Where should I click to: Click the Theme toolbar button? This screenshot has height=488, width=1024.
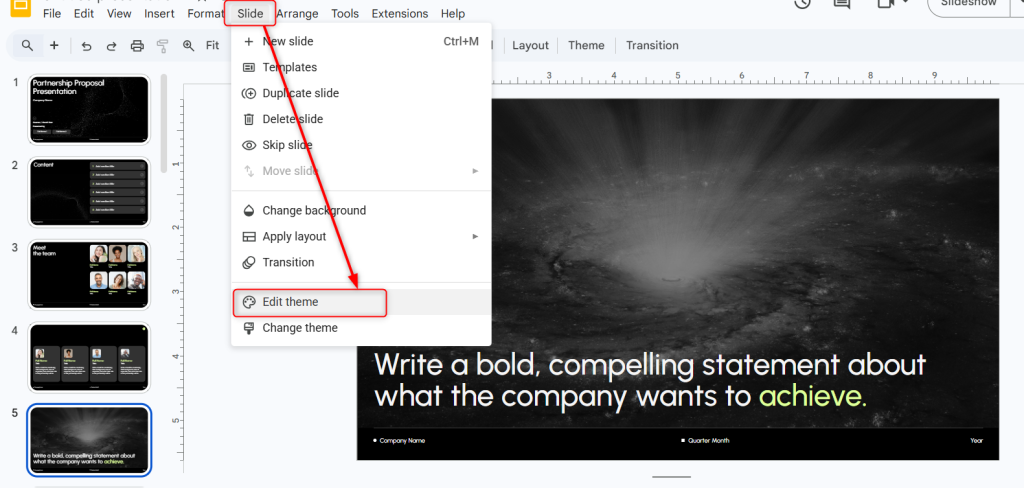pos(586,46)
